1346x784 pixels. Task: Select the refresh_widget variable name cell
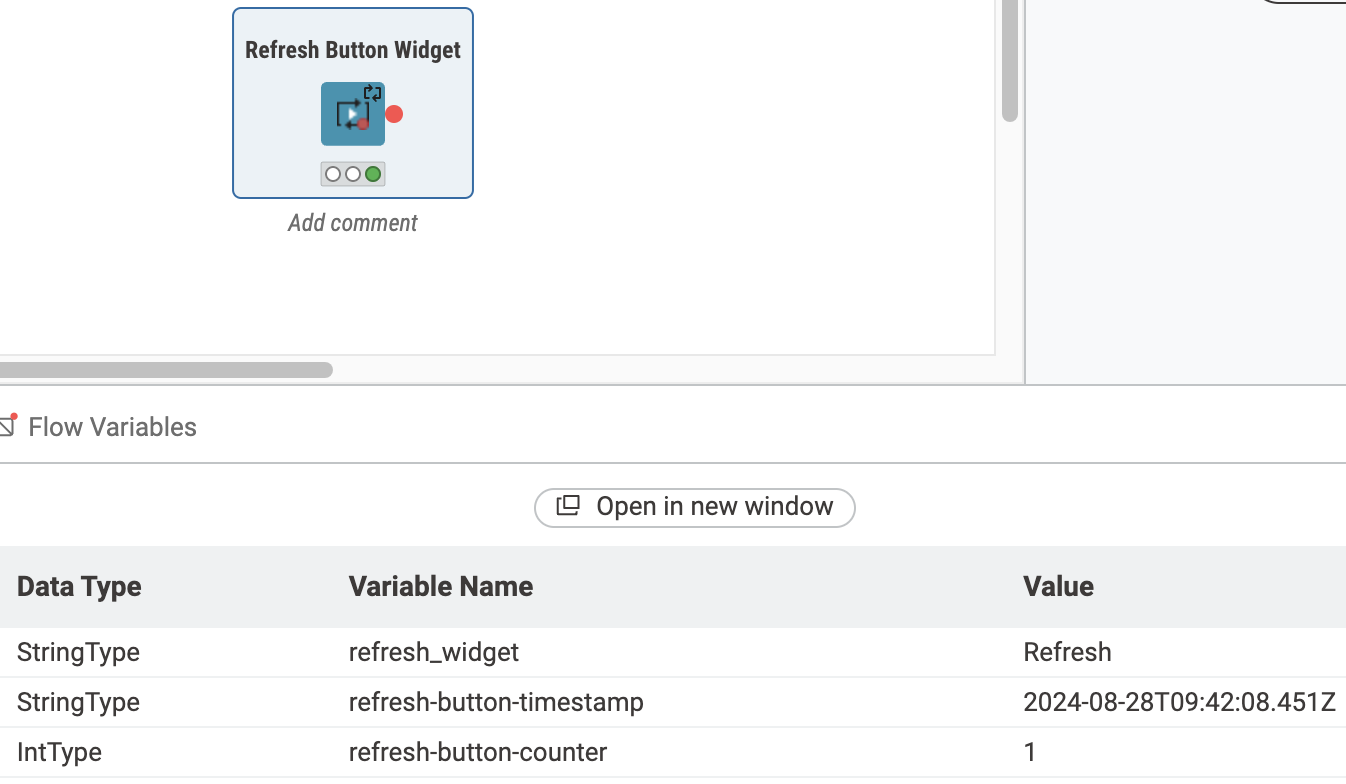(x=433, y=652)
